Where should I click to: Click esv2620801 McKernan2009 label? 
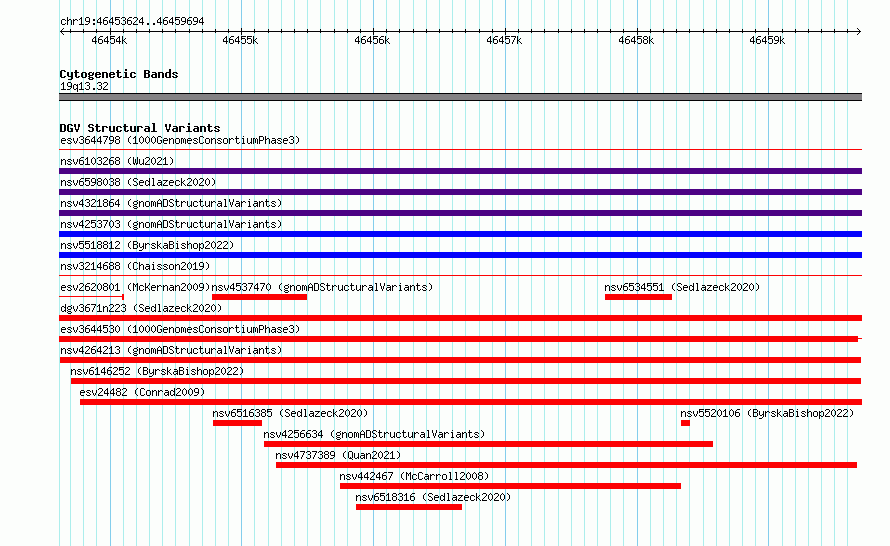pyautogui.click(x=135, y=287)
